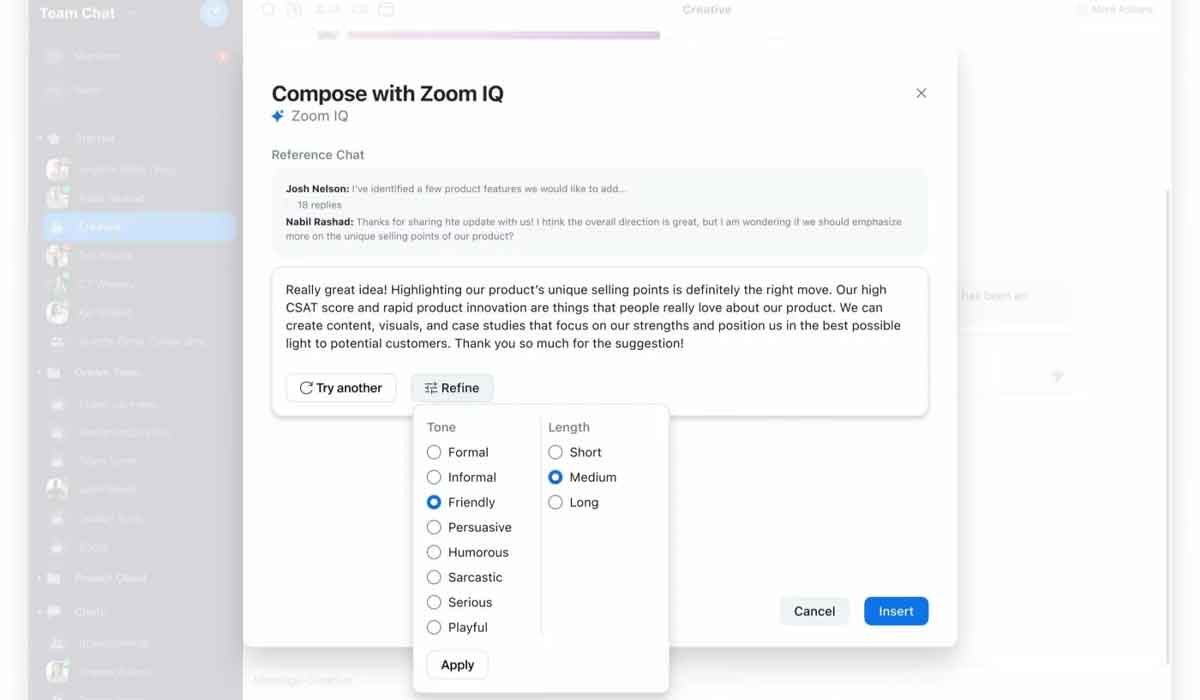The height and width of the screenshot is (700, 1200).
Task: Choose the Long length option
Action: point(556,502)
